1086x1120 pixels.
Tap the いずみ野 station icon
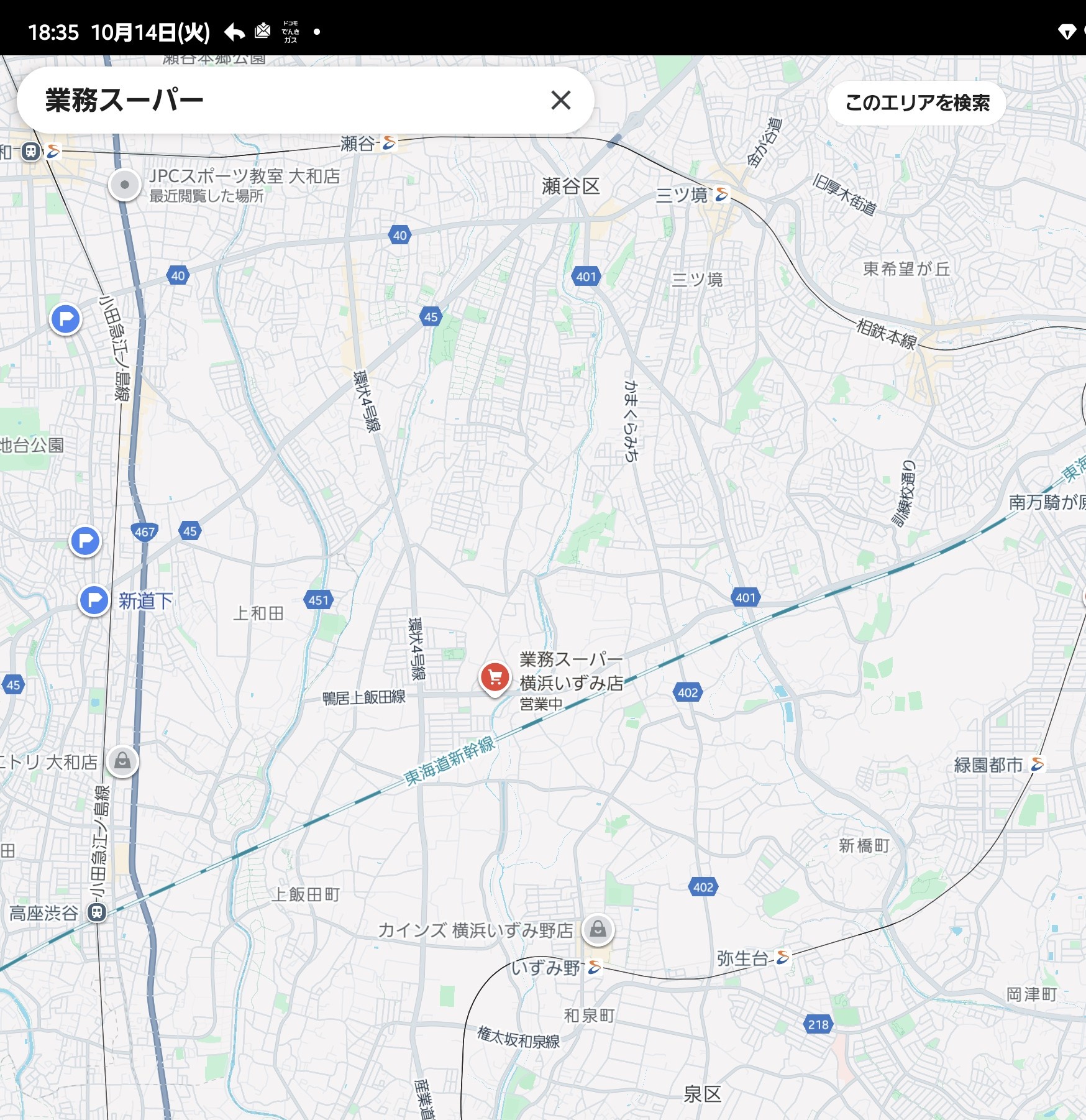[595, 967]
